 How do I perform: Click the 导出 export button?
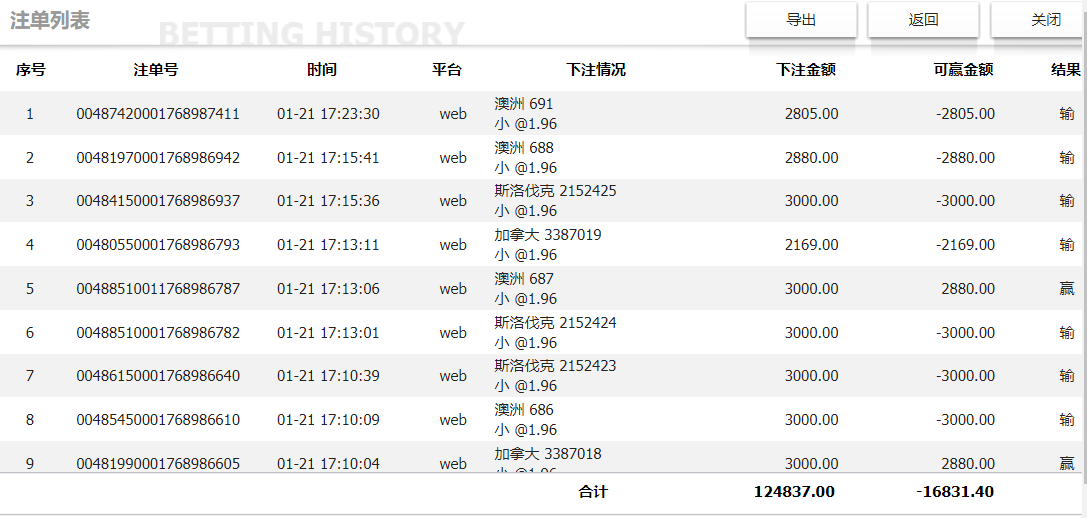(x=801, y=20)
